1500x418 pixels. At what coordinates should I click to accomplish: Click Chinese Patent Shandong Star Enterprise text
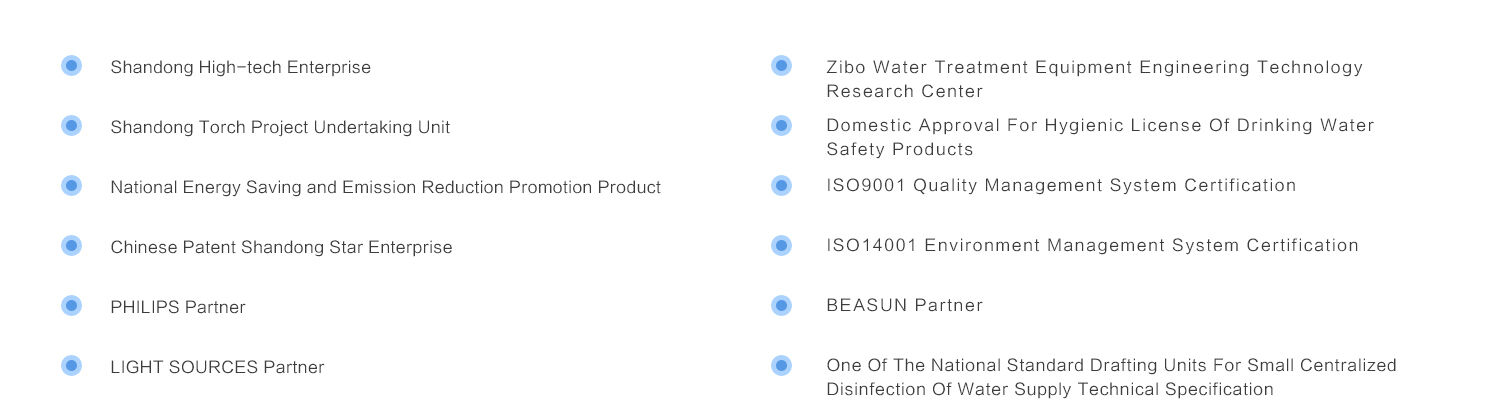[x=281, y=248]
